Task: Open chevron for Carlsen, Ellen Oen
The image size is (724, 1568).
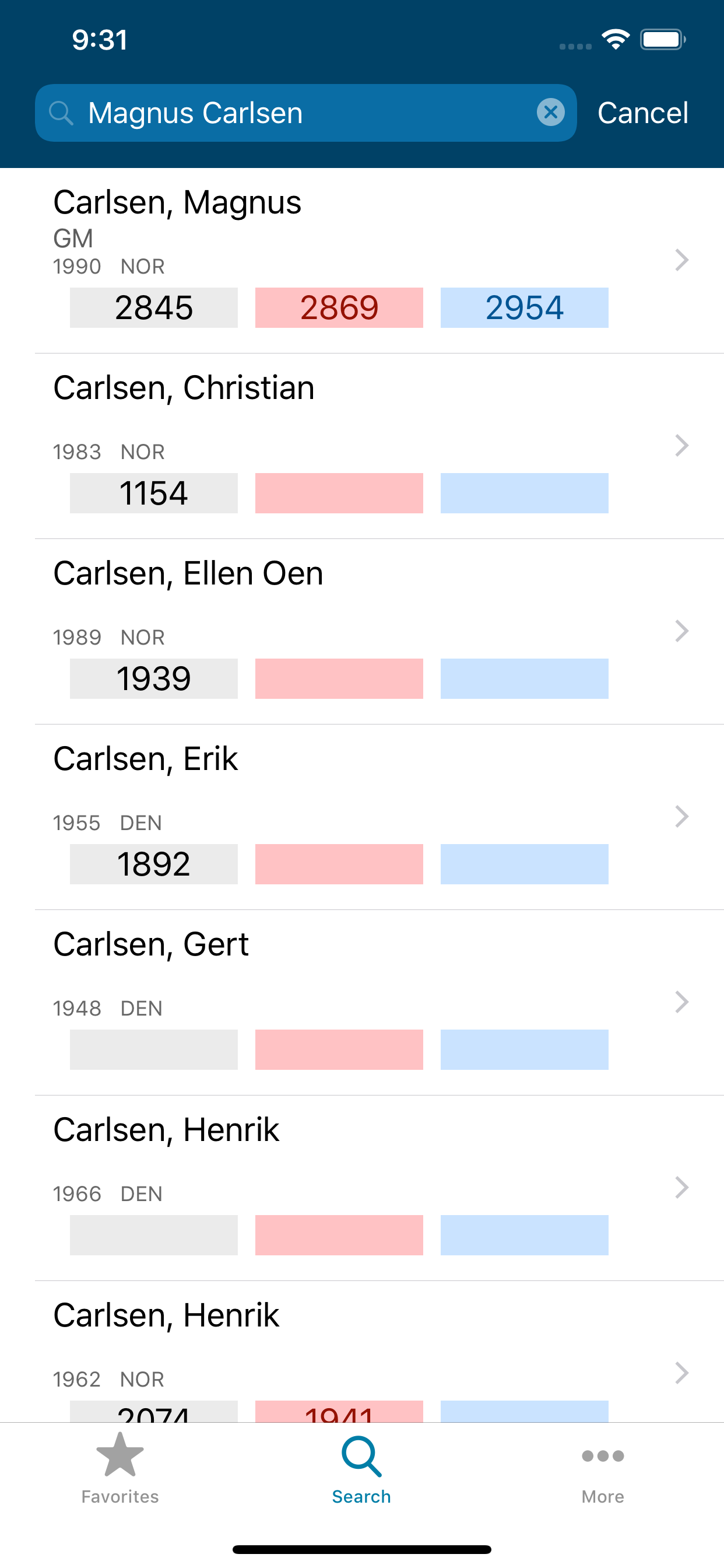Action: pyautogui.click(x=681, y=631)
